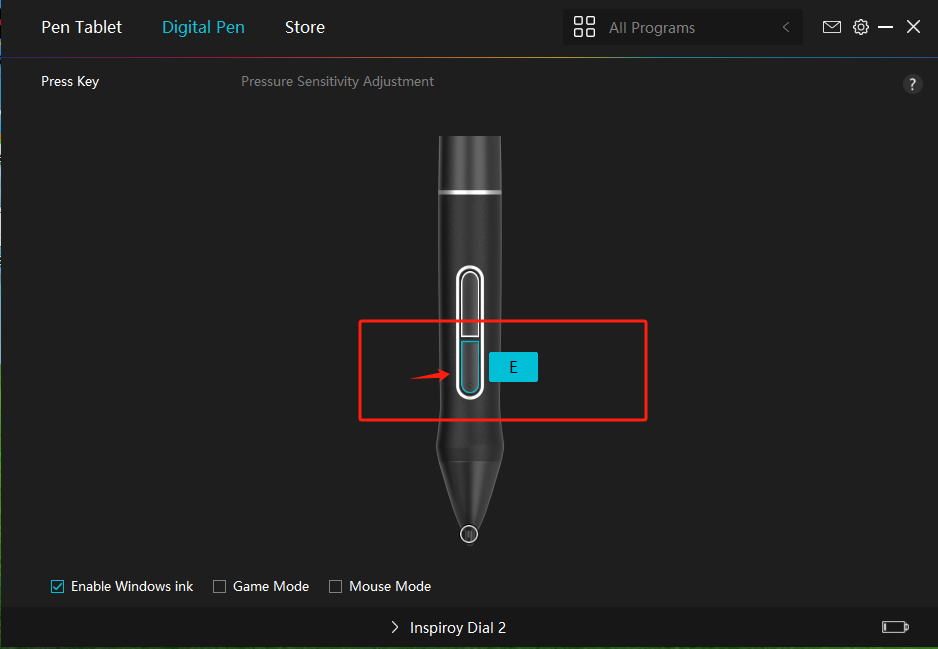Viewport: 938px width, 649px height.
Task: Expand the Inspiroy Dial 2 device chevron
Action: coord(394,627)
